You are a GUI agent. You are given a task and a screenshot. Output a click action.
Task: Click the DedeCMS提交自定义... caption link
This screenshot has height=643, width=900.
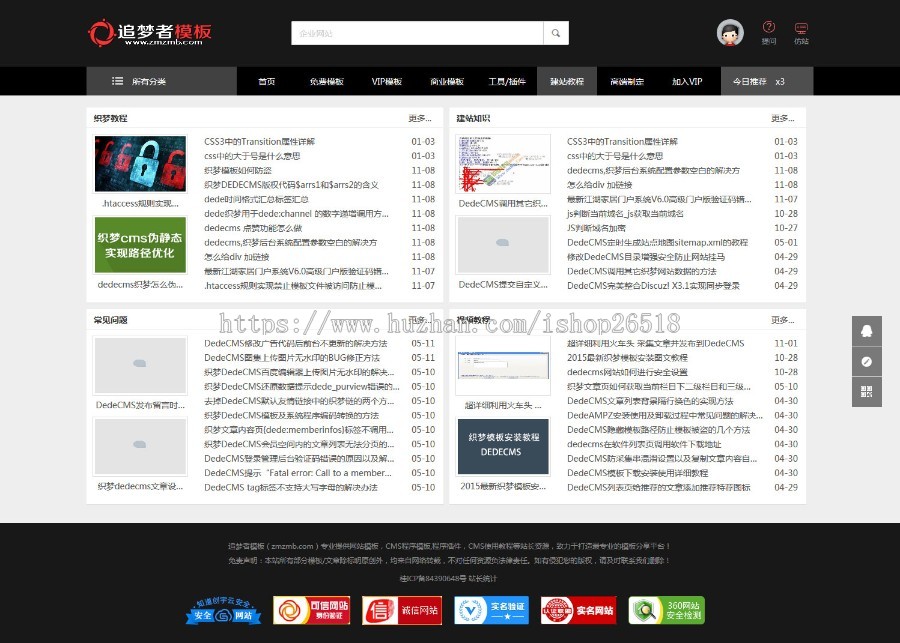tap(503, 284)
